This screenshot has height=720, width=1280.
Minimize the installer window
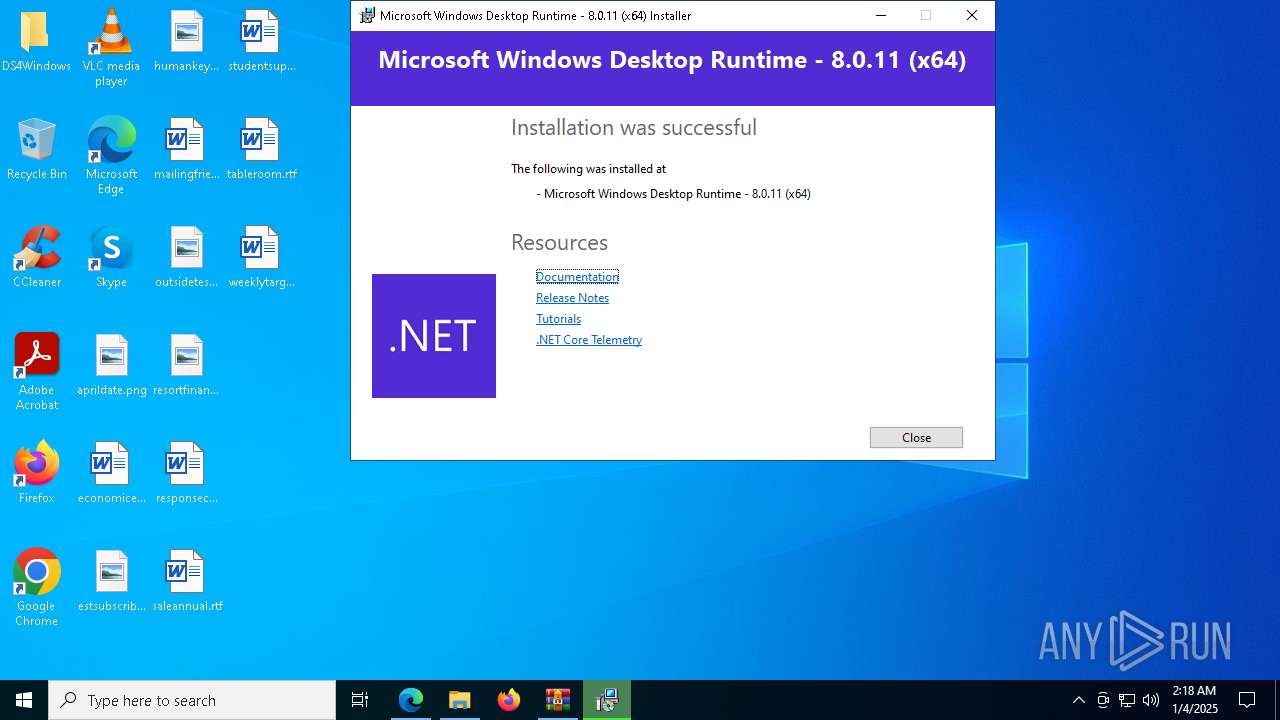click(881, 15)
